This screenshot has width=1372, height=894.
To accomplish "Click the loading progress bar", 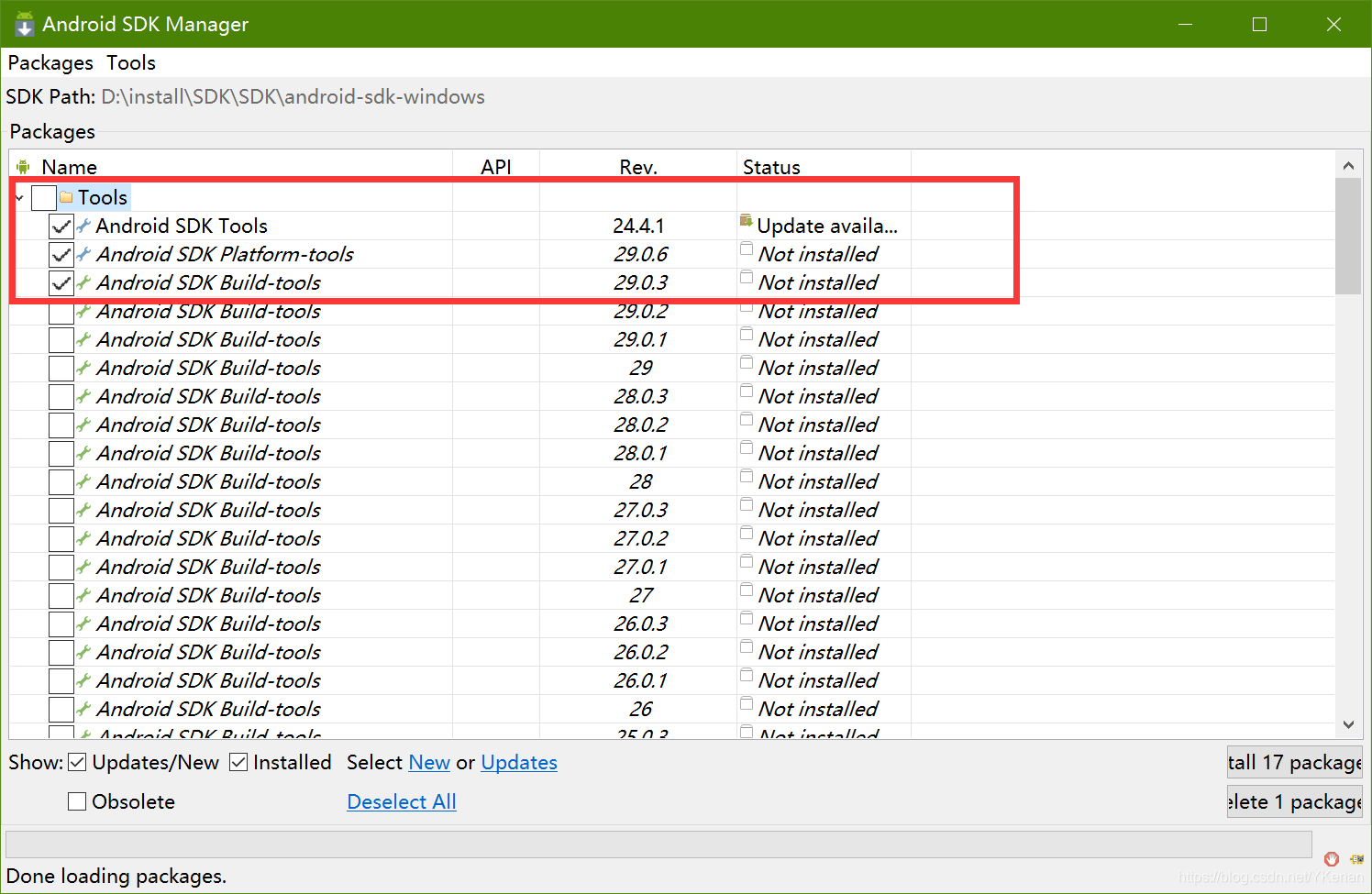I will tap(658, 844).
